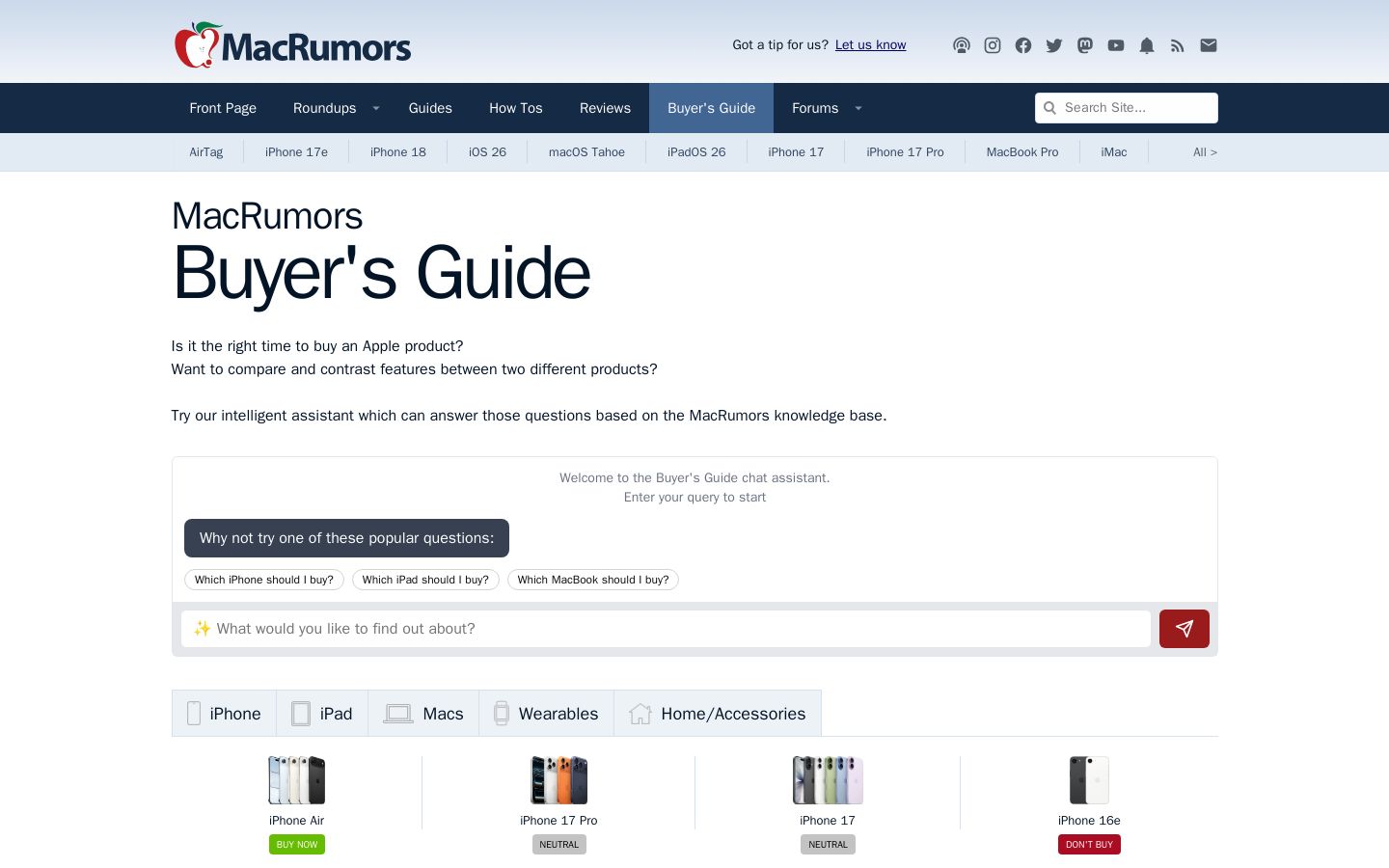Open the Instagram icon link
This screenshot has width=1389, height=868.
(x=993, y=45)
